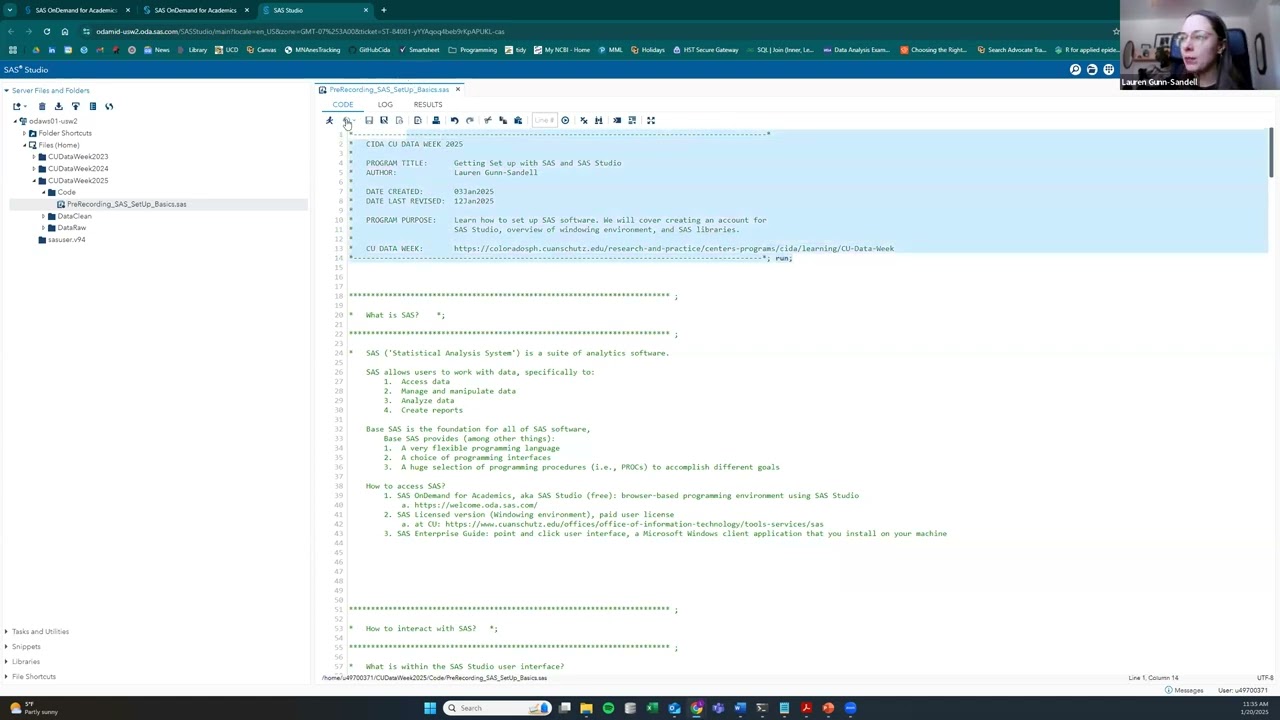
Task: Click the go-to-line arrow icon
Action: pos(565,120)
